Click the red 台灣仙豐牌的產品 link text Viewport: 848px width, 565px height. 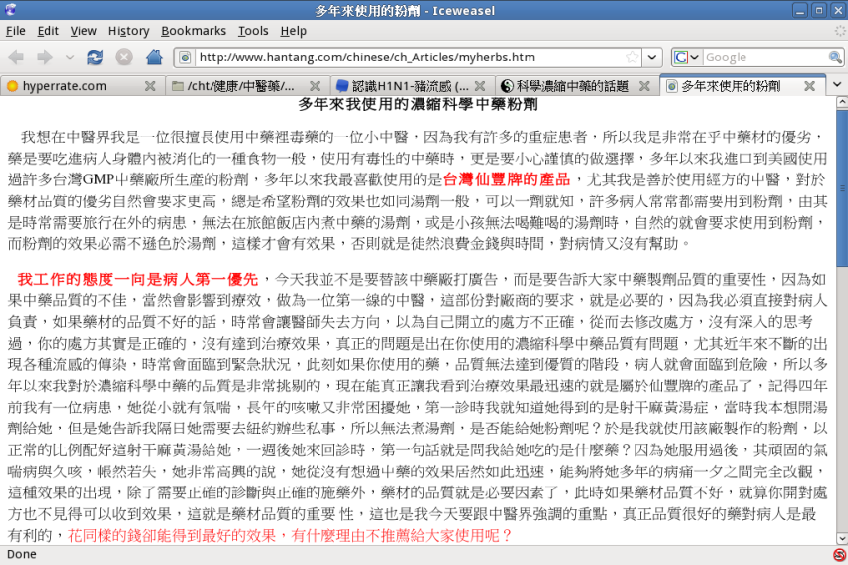pyautogui.click(x=506, y=180)
